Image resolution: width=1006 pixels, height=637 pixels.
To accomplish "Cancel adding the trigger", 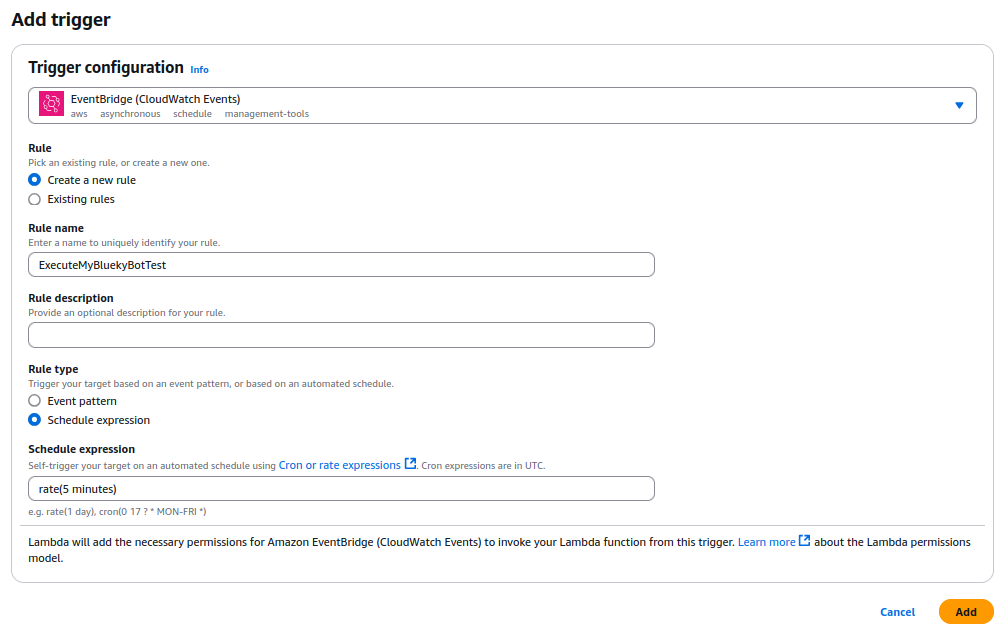I will (x=897, y=612).
